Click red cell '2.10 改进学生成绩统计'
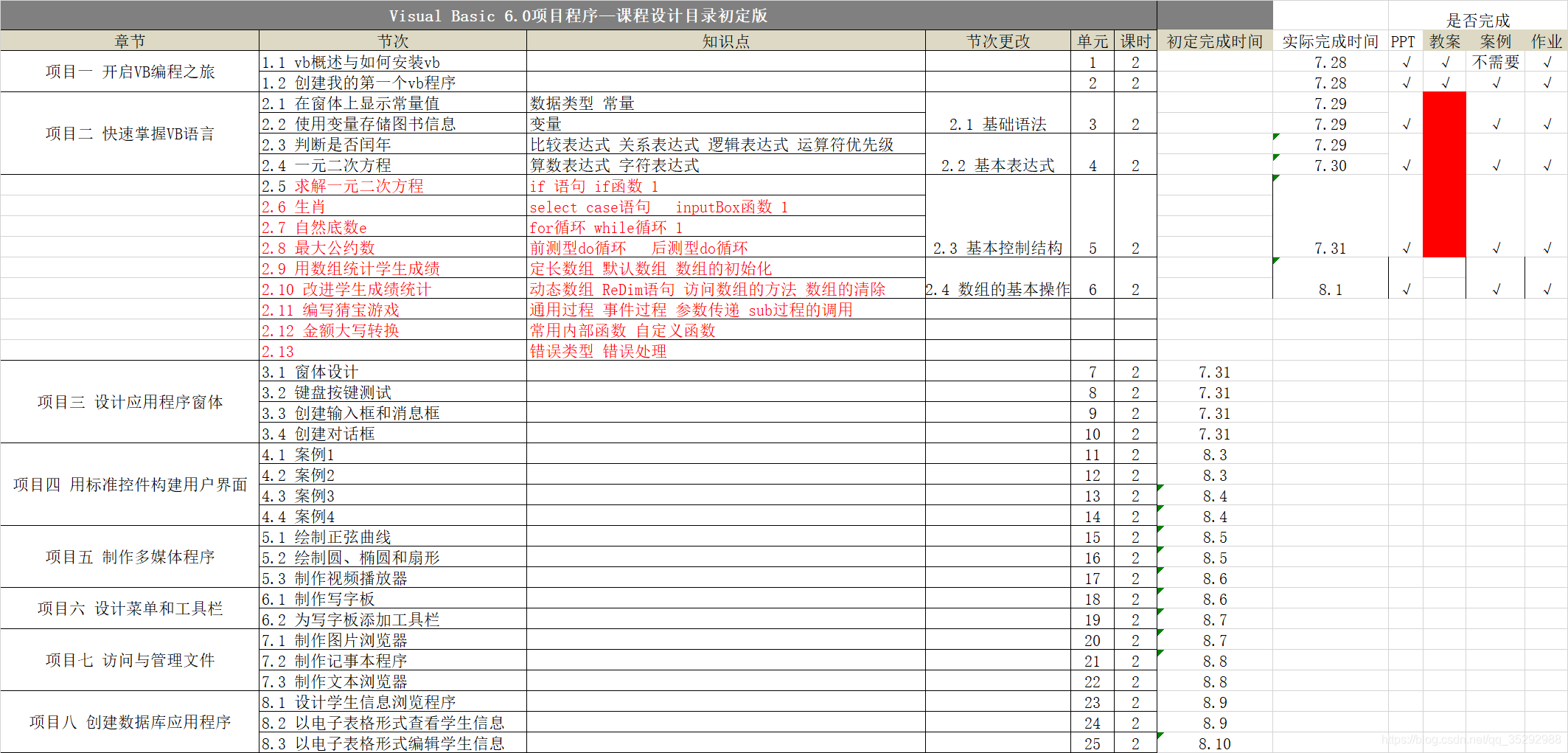Screen dimensions: 1568x753 (393, 289)
